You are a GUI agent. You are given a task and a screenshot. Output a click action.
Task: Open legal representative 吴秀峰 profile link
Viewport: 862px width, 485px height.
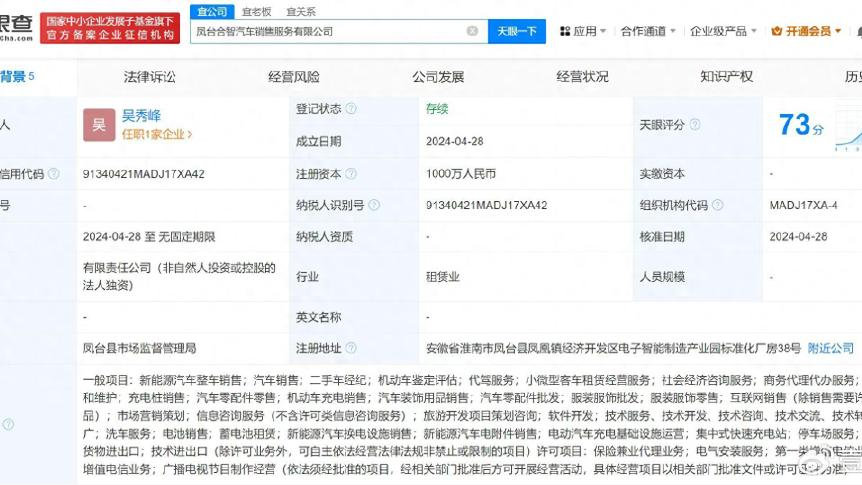[x=141, y=115]
